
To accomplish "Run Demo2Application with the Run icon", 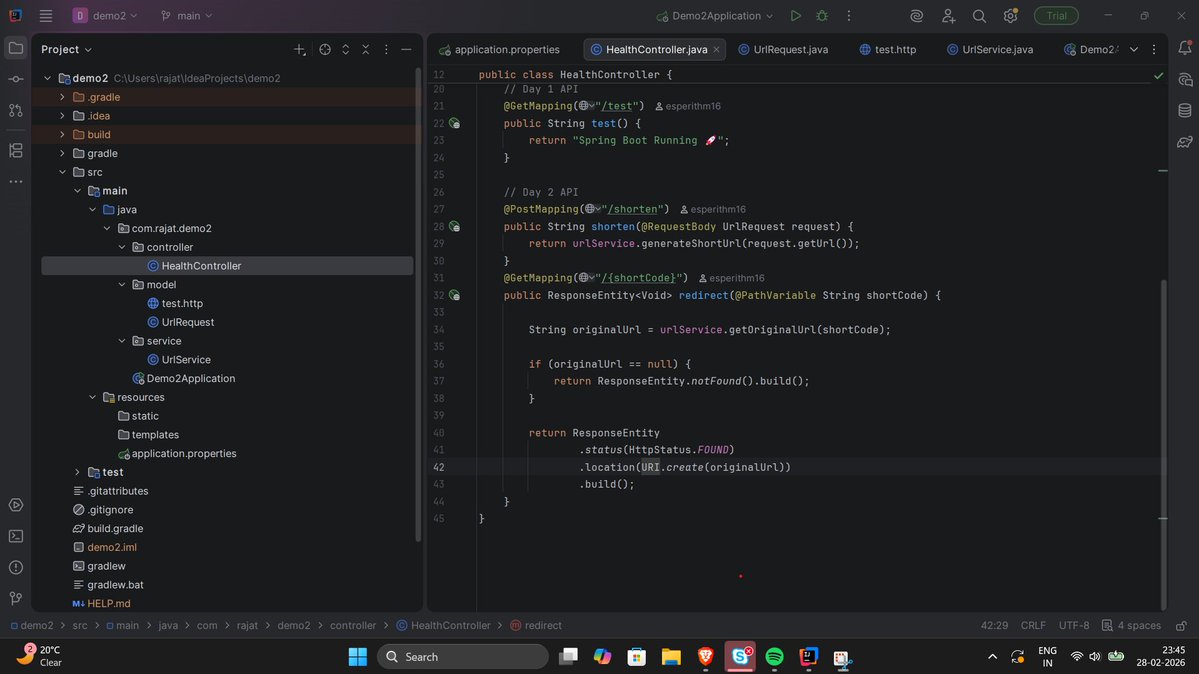I will click(x=795, y=15).
